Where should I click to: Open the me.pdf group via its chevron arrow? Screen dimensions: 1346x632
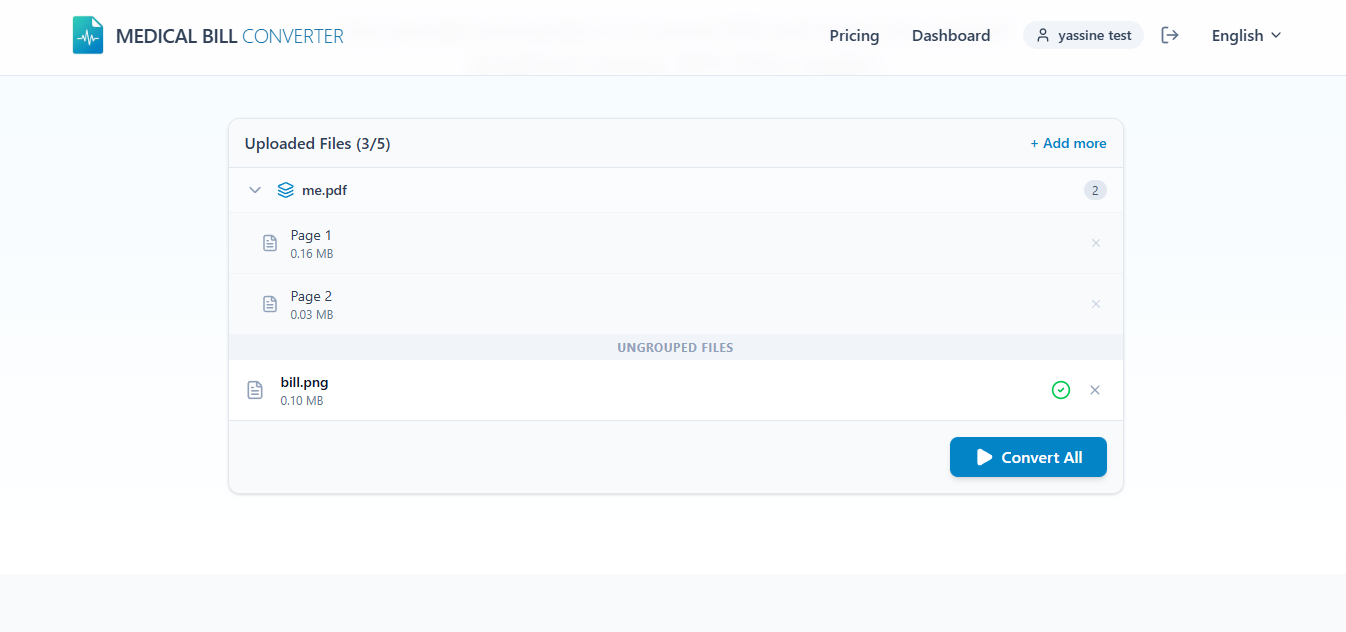tap(255, 189)
